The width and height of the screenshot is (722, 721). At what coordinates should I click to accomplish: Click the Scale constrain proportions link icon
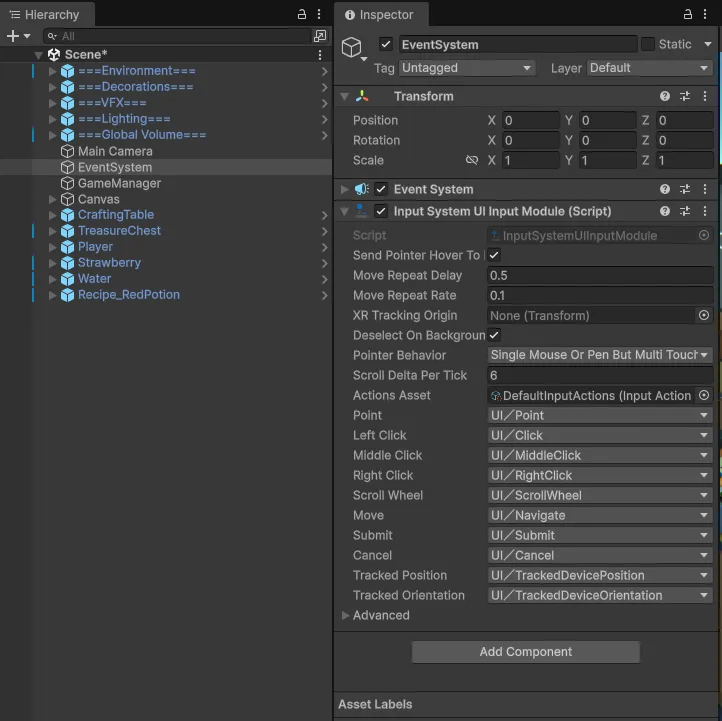point(472,161)
